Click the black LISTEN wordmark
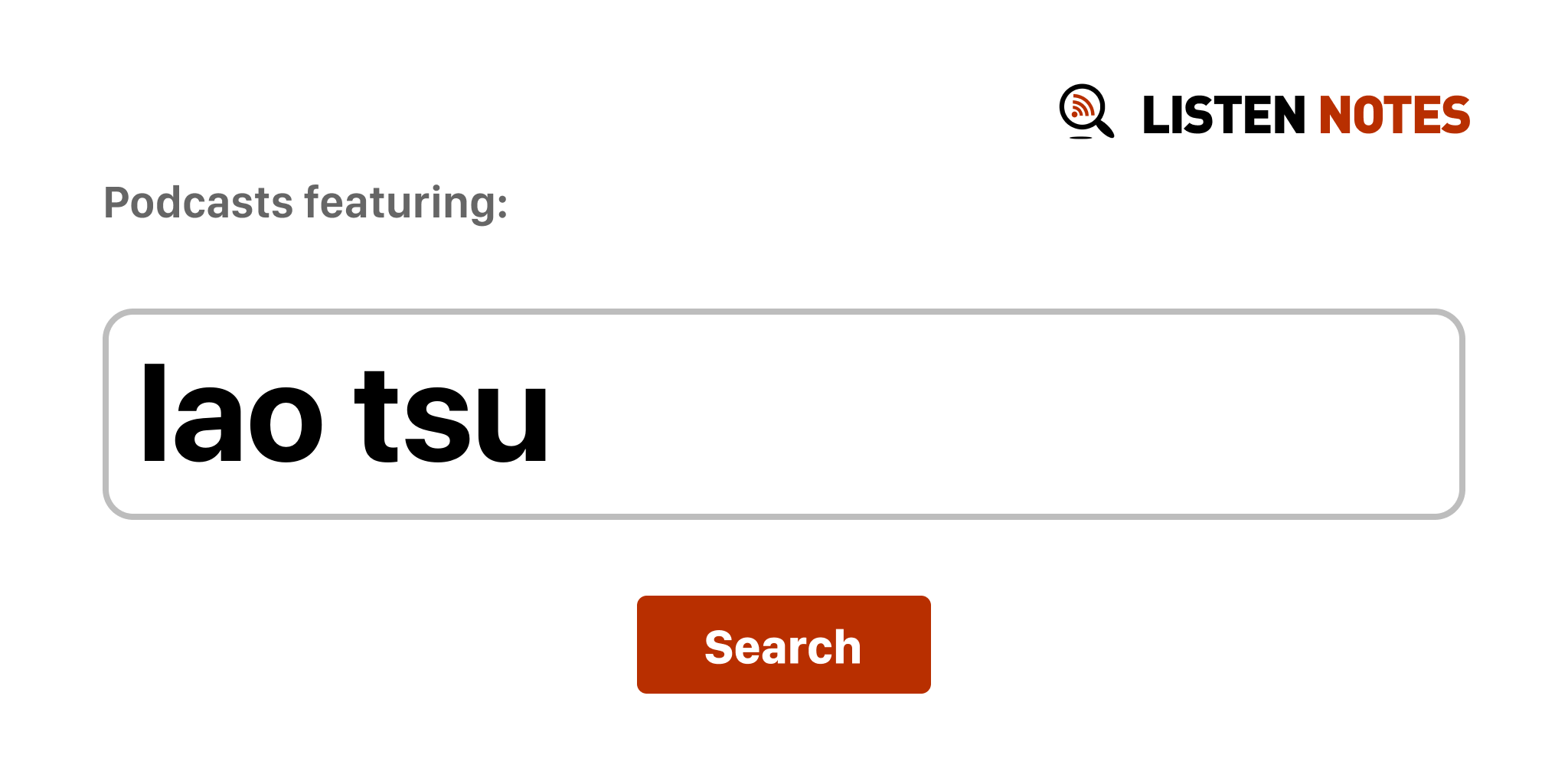1568x784 pixels. (x=1223, y=116)
